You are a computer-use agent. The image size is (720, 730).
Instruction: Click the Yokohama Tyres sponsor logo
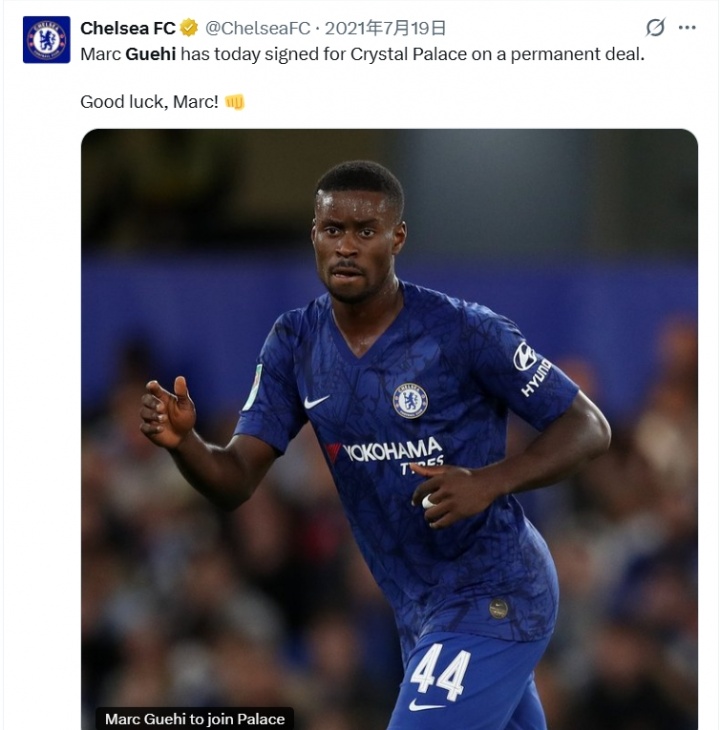pos(390,453)
